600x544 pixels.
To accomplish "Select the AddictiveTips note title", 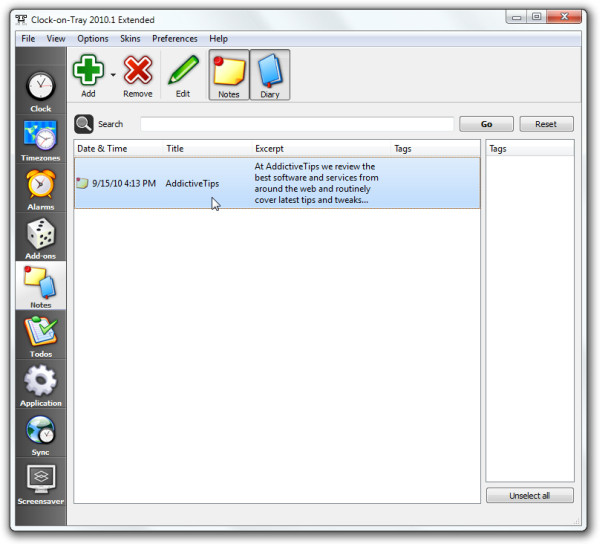I will pos(192,184).
